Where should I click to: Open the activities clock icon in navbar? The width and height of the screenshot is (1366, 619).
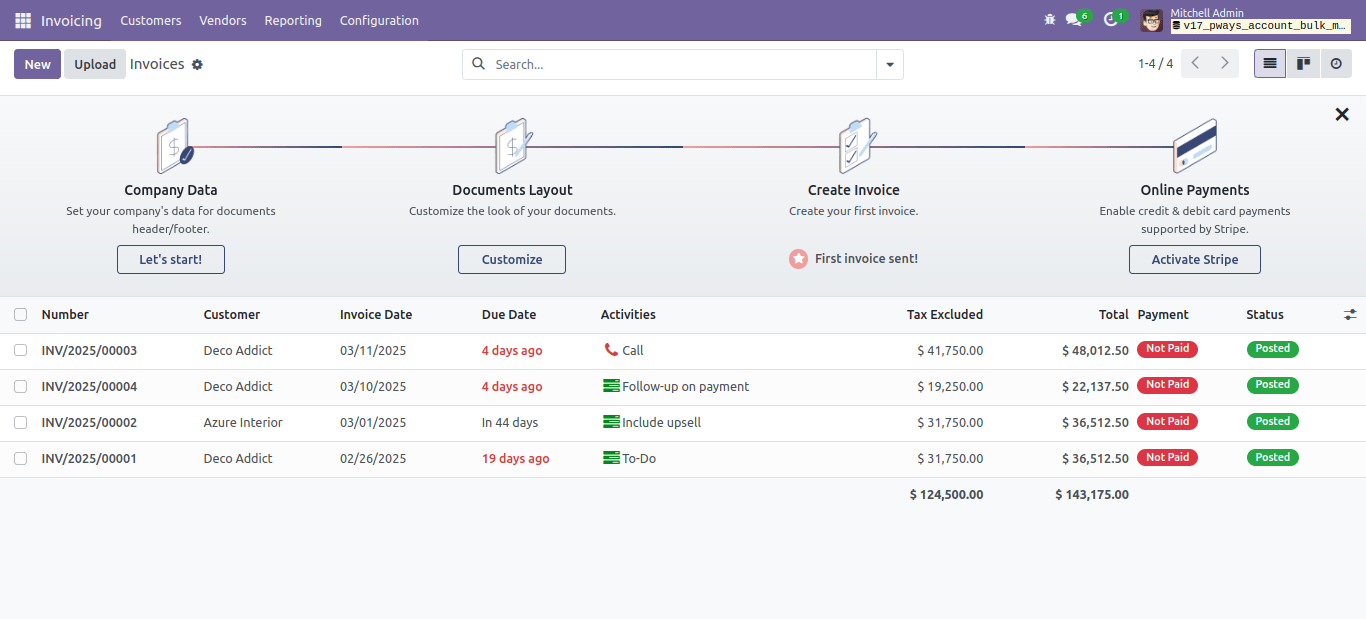1110,20
